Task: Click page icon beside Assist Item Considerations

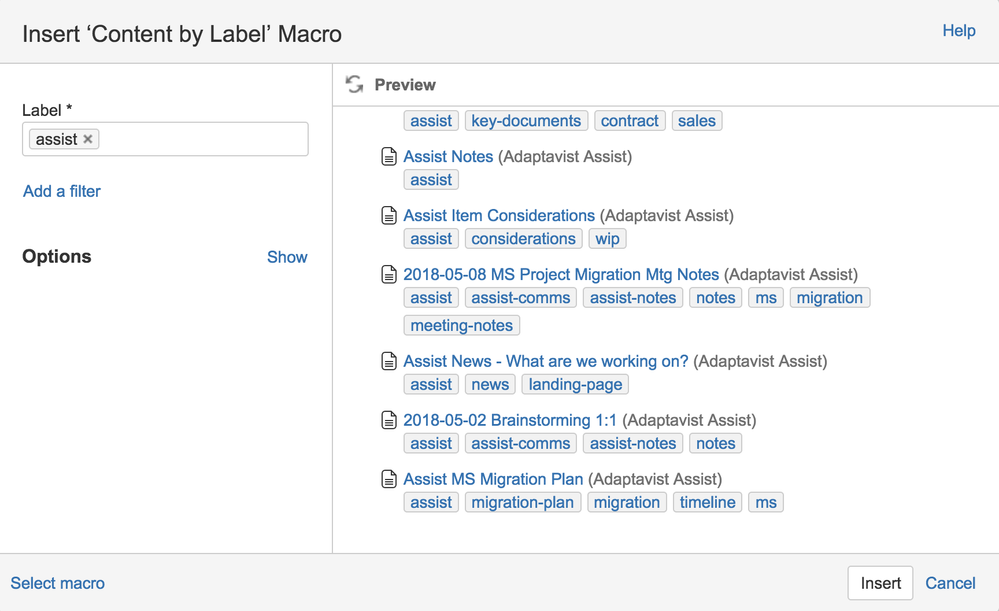Action: coord(389,216)
